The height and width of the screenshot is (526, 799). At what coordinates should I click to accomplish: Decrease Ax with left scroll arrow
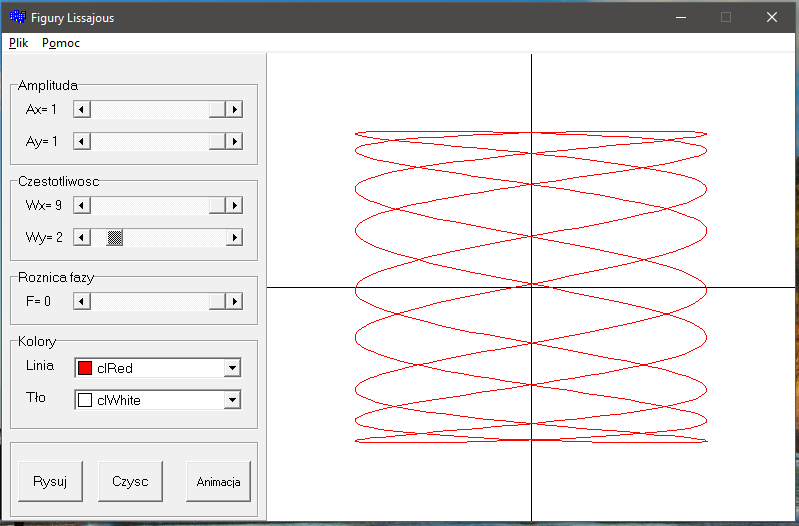pyautogui.click(x=82, y=109)
